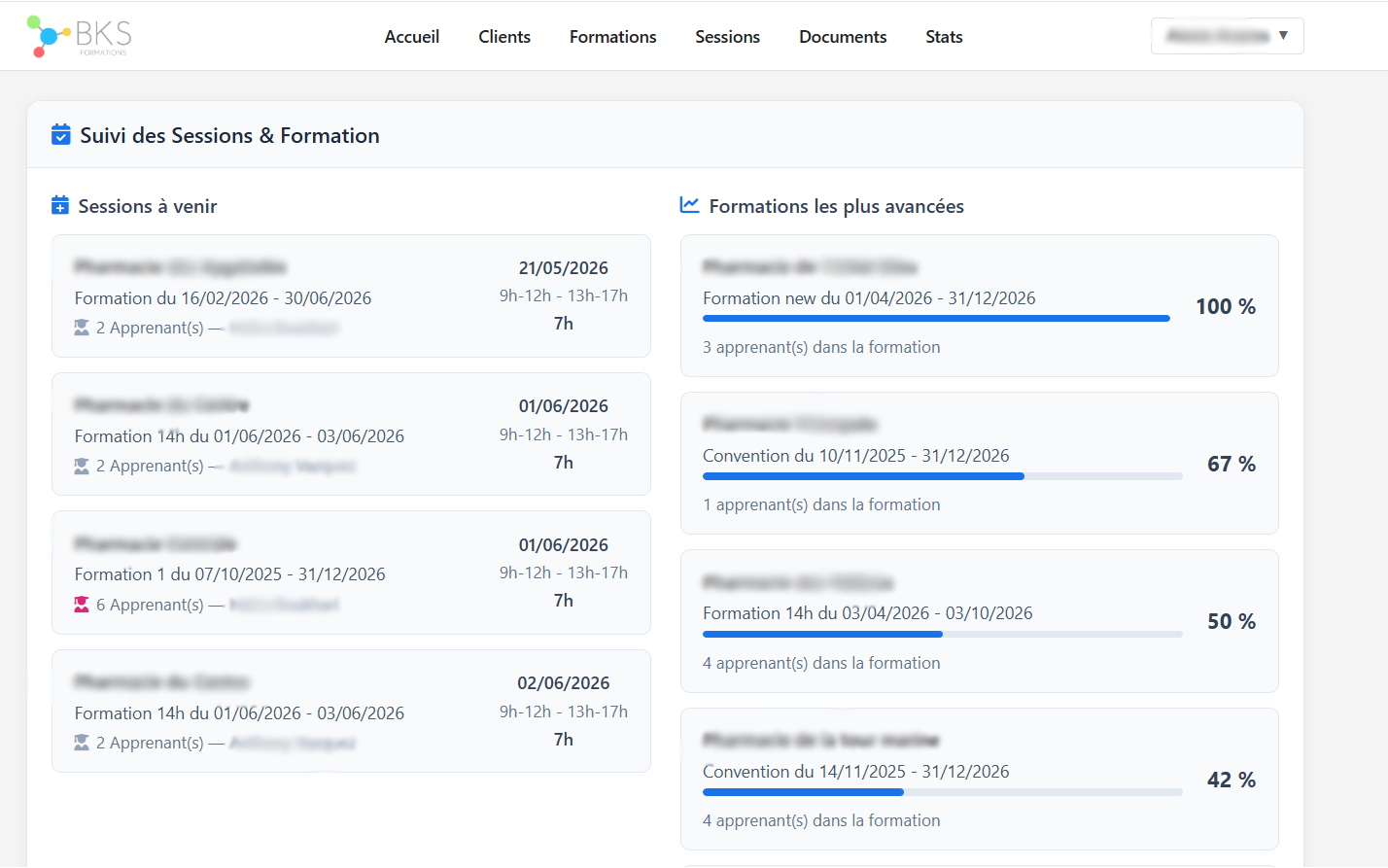
Task: Click the 100 % progress bar
Action: 936,318
